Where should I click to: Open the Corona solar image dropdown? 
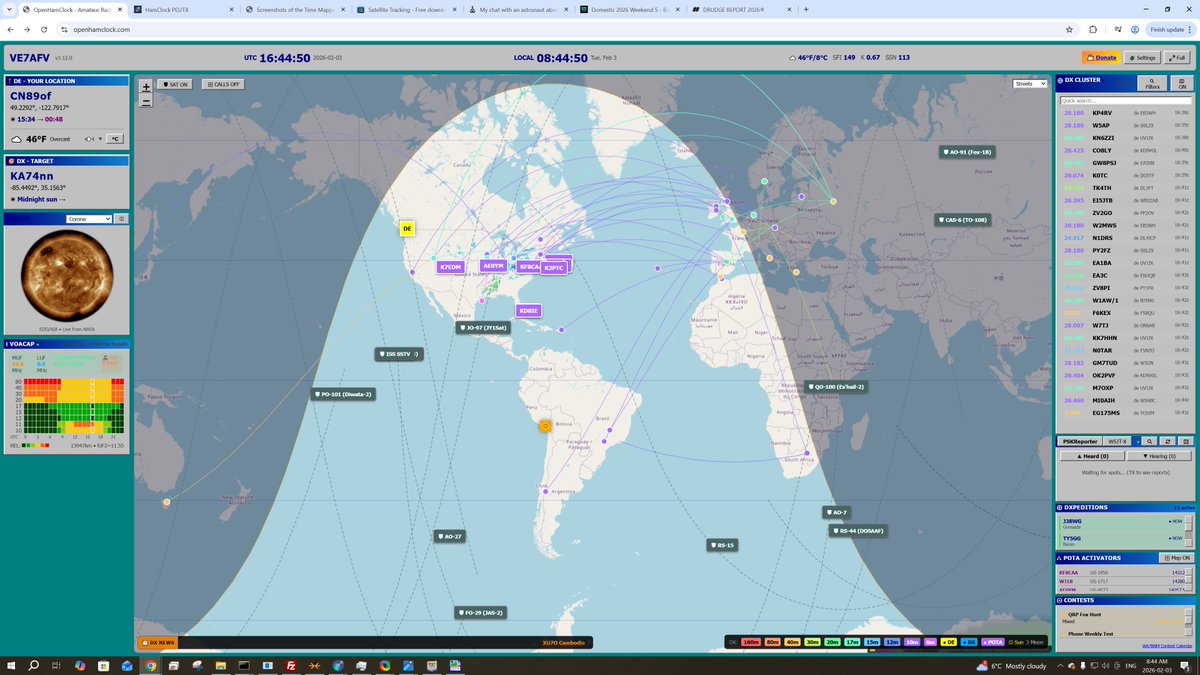88,218
